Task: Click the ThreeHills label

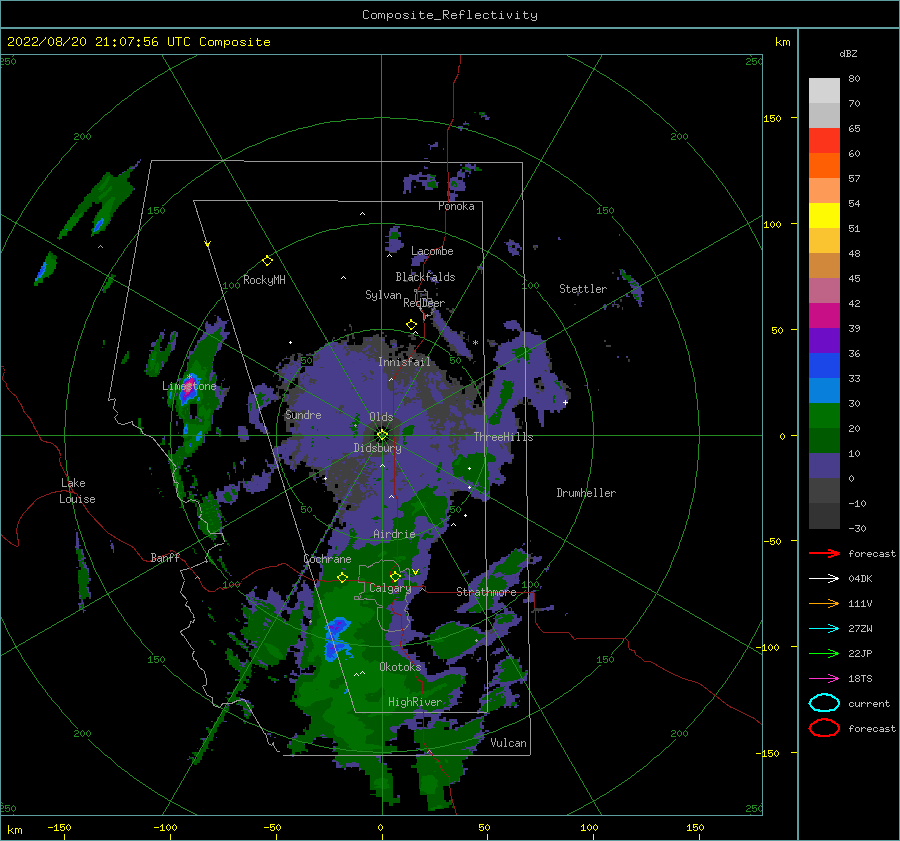Action: [x=503, y=437]
